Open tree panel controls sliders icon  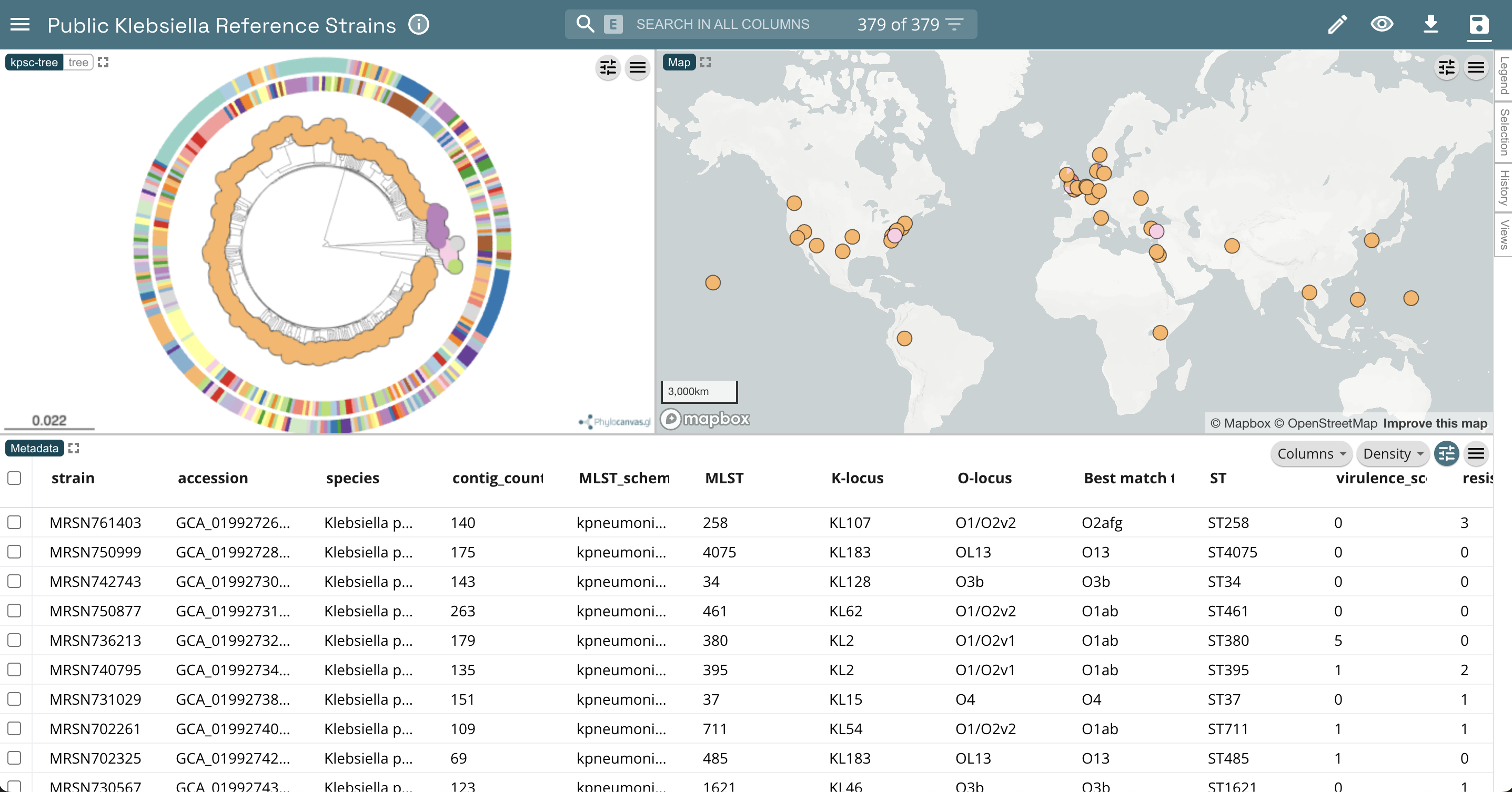(x=608, y=67)
